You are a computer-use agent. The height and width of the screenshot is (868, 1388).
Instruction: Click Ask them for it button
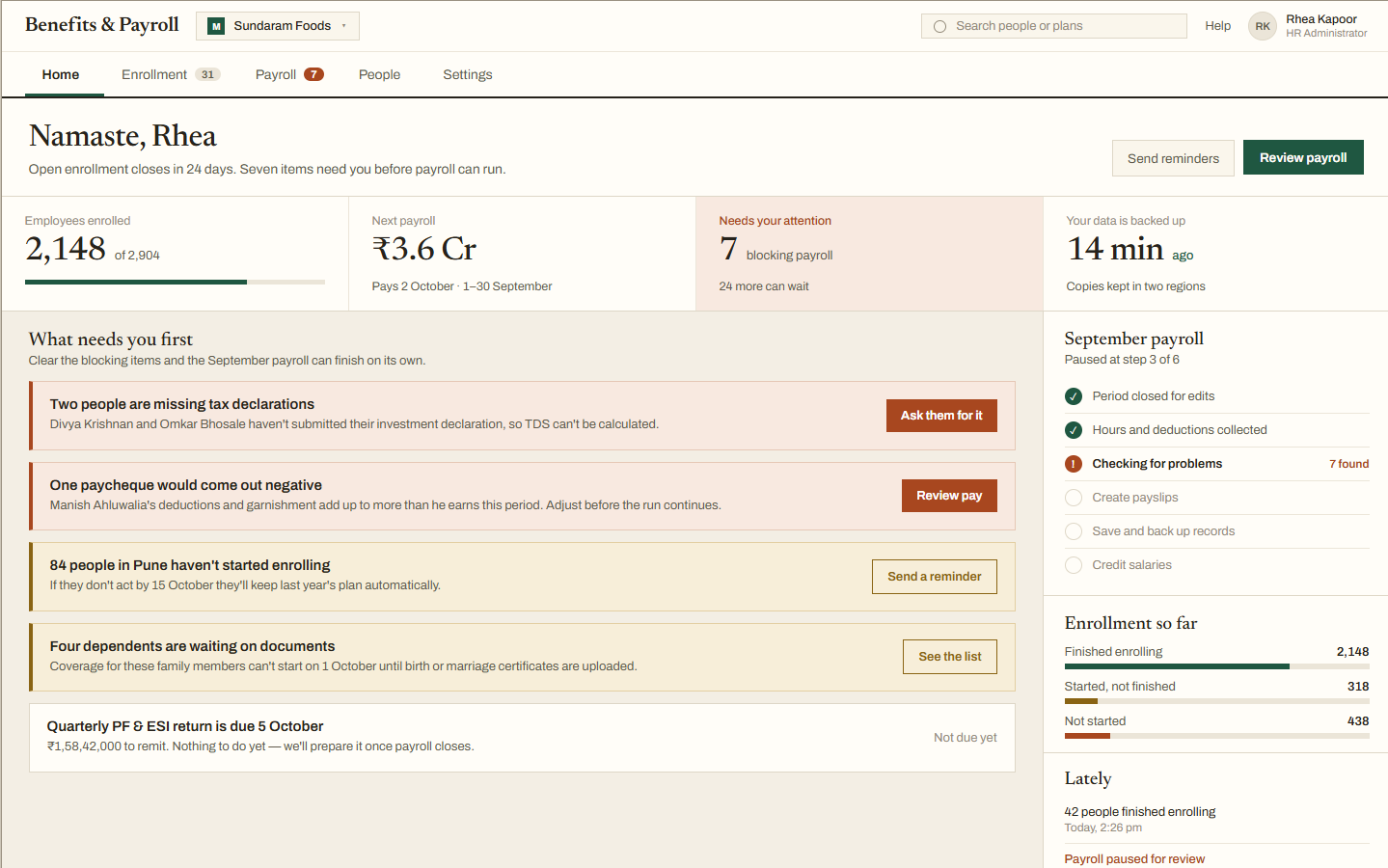941,416
